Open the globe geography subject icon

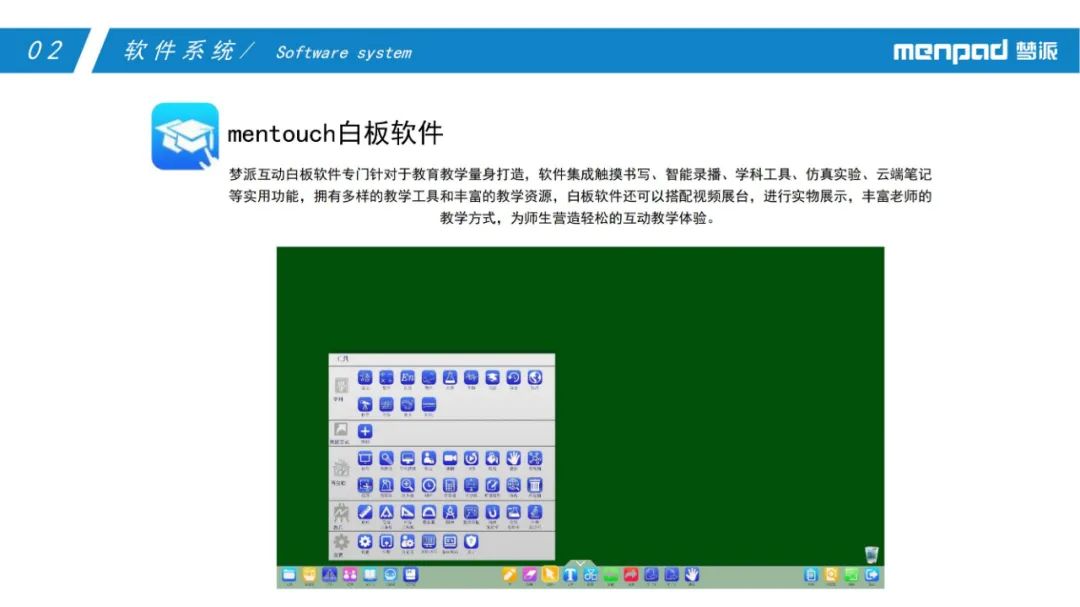click(534, 378)
